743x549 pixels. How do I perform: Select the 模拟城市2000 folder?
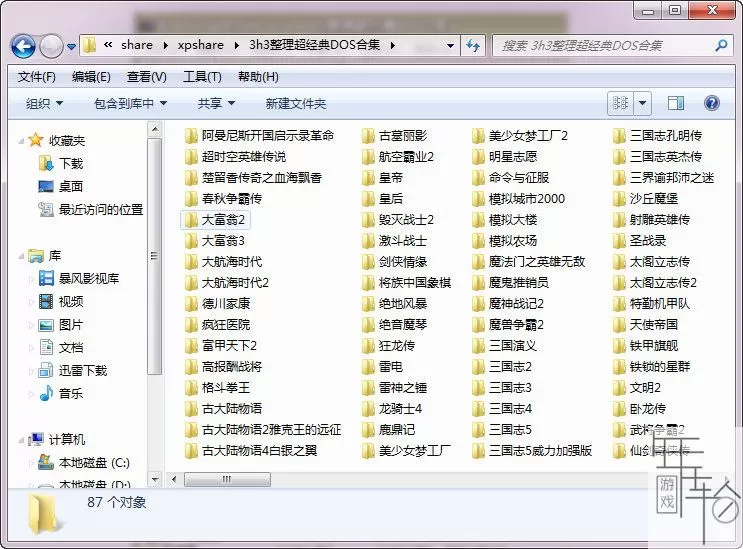point(518,198)
